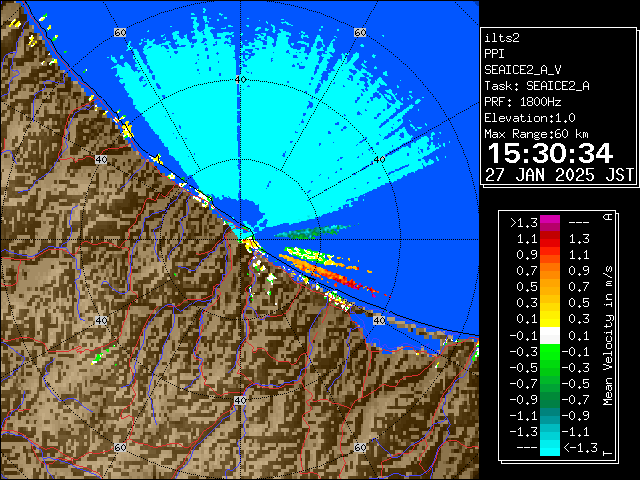The height and width of the screenshot is (480, 640).
Task: Click the "40" range label due south of radar
Action: coord(240,400)
